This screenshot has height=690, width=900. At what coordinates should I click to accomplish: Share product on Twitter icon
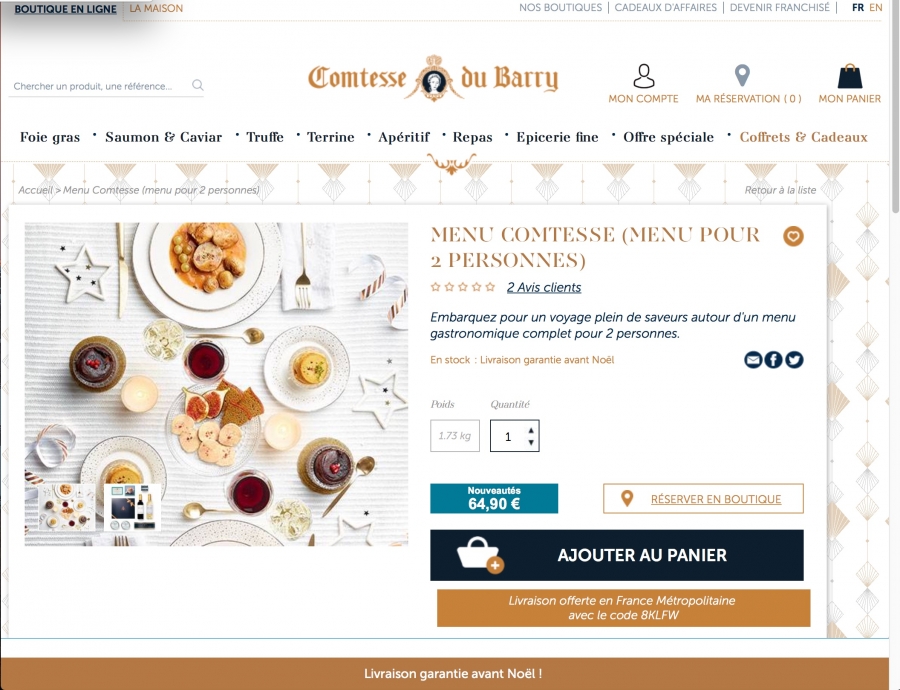[x=794, y=360]
